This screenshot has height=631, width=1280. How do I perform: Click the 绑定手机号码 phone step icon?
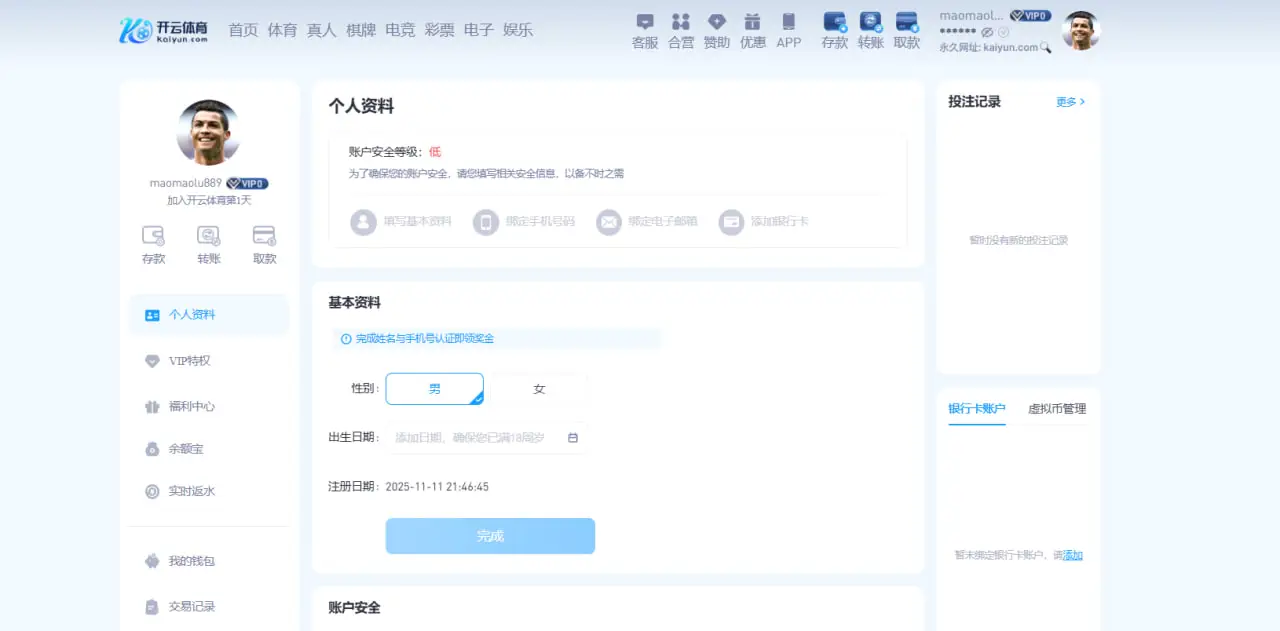point(486,221)
